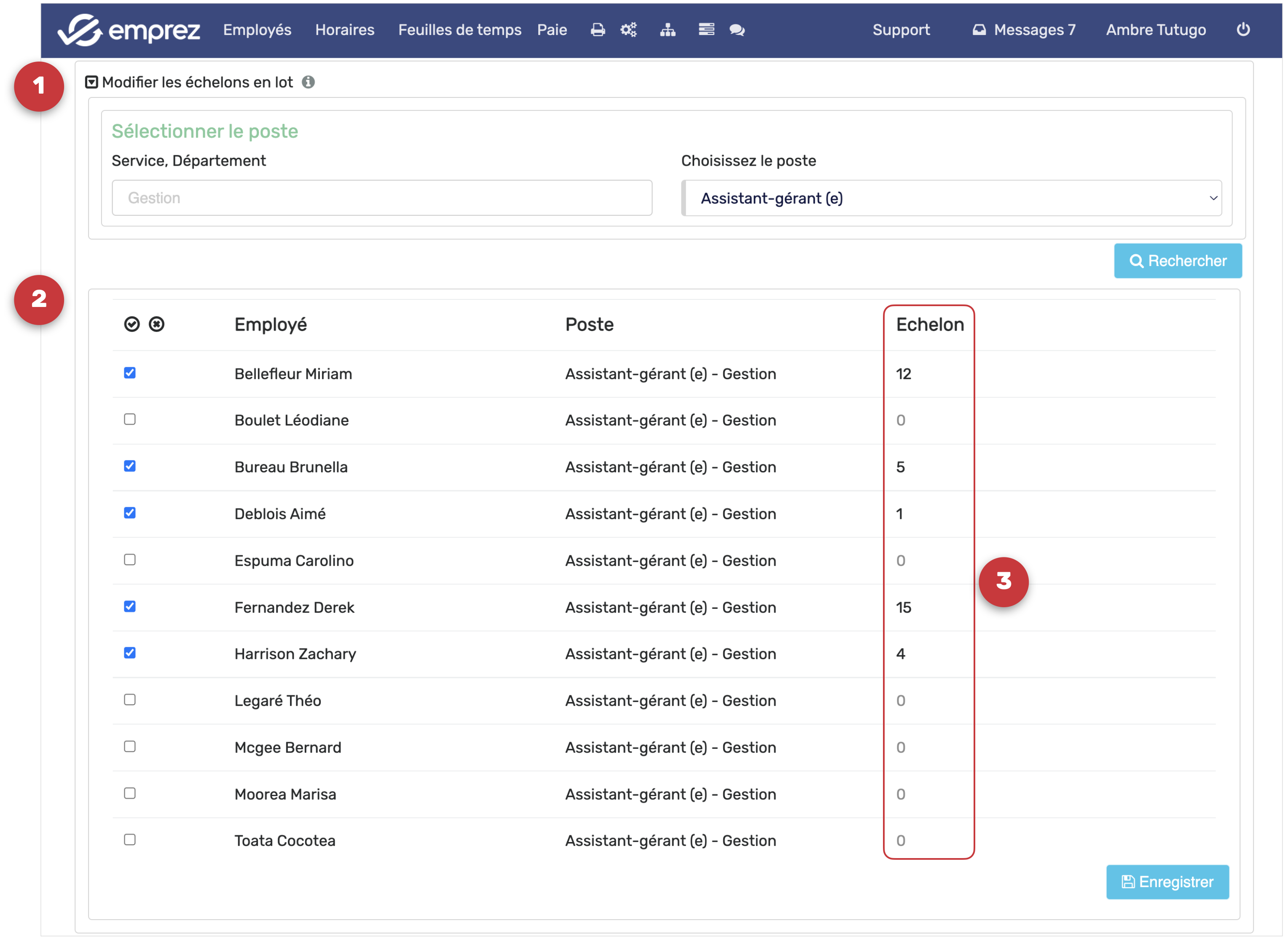Viewport: 1288px width, 942px height.
Task: Click the deselect-all X circle icon
Action: (x=157, y=324)
